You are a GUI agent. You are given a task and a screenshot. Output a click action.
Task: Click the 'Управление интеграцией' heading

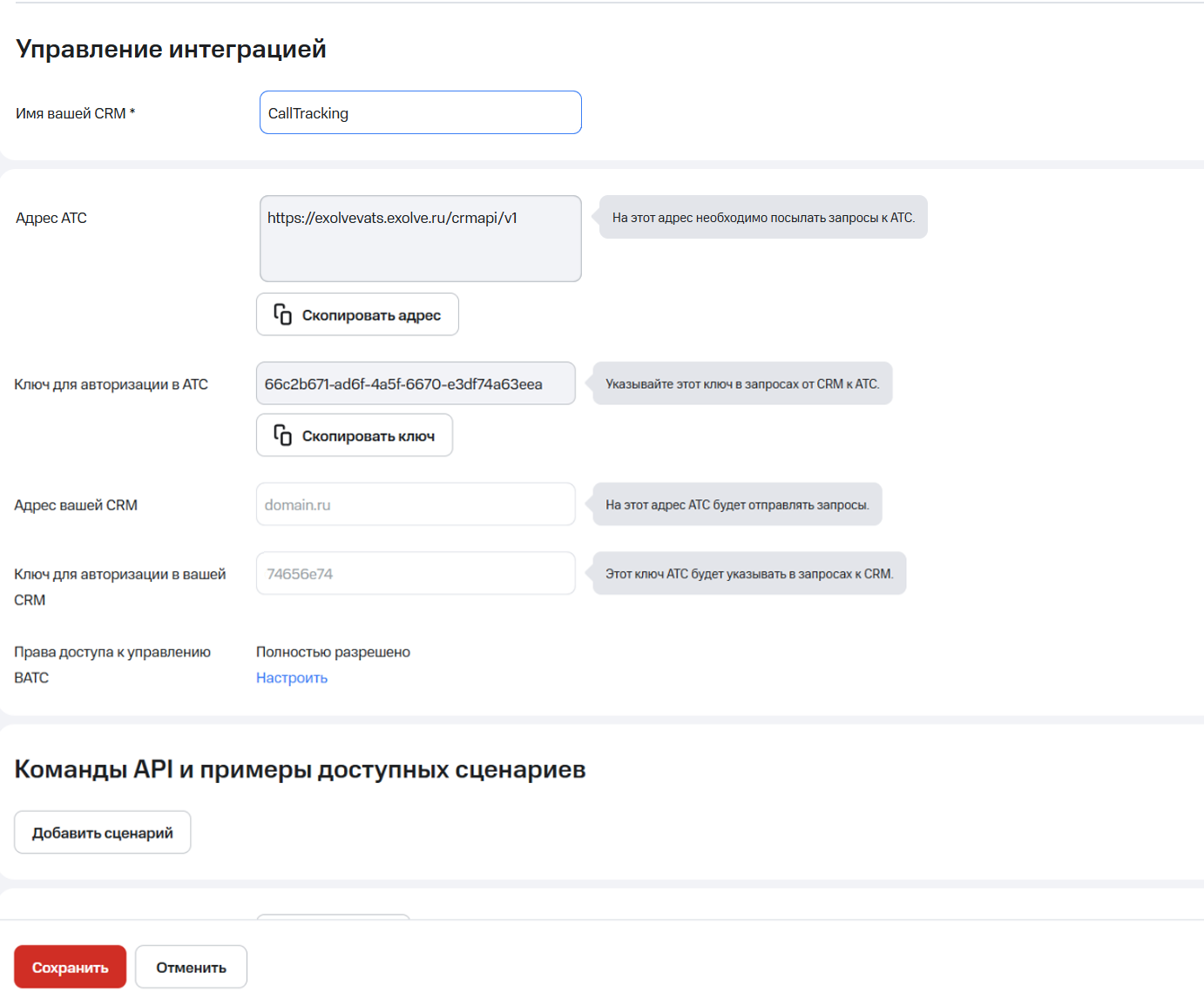click(x=171, y=50)
